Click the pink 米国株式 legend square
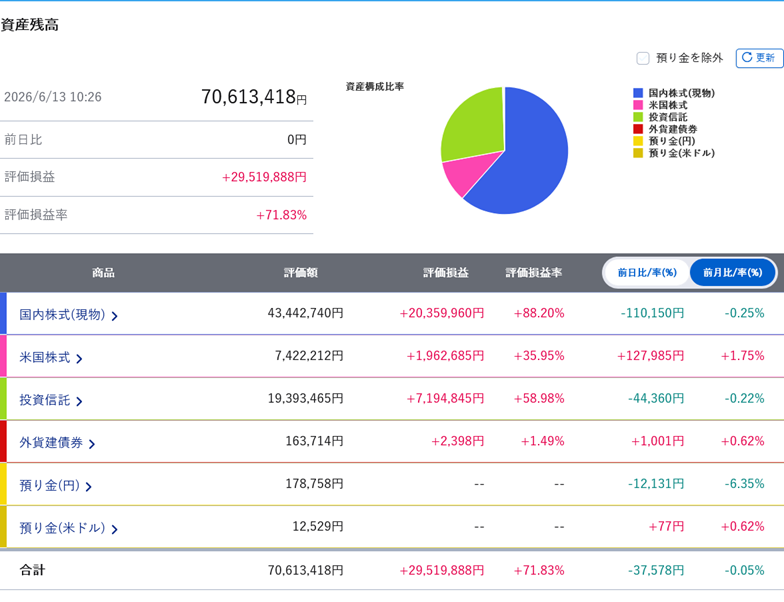 pos(638,105)
